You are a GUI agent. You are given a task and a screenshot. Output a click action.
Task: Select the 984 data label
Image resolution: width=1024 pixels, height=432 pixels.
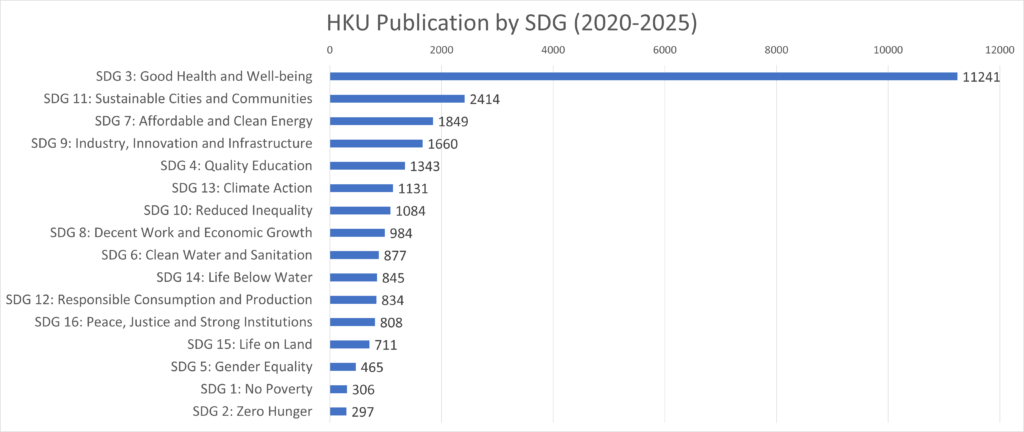(x=401, y=233)
